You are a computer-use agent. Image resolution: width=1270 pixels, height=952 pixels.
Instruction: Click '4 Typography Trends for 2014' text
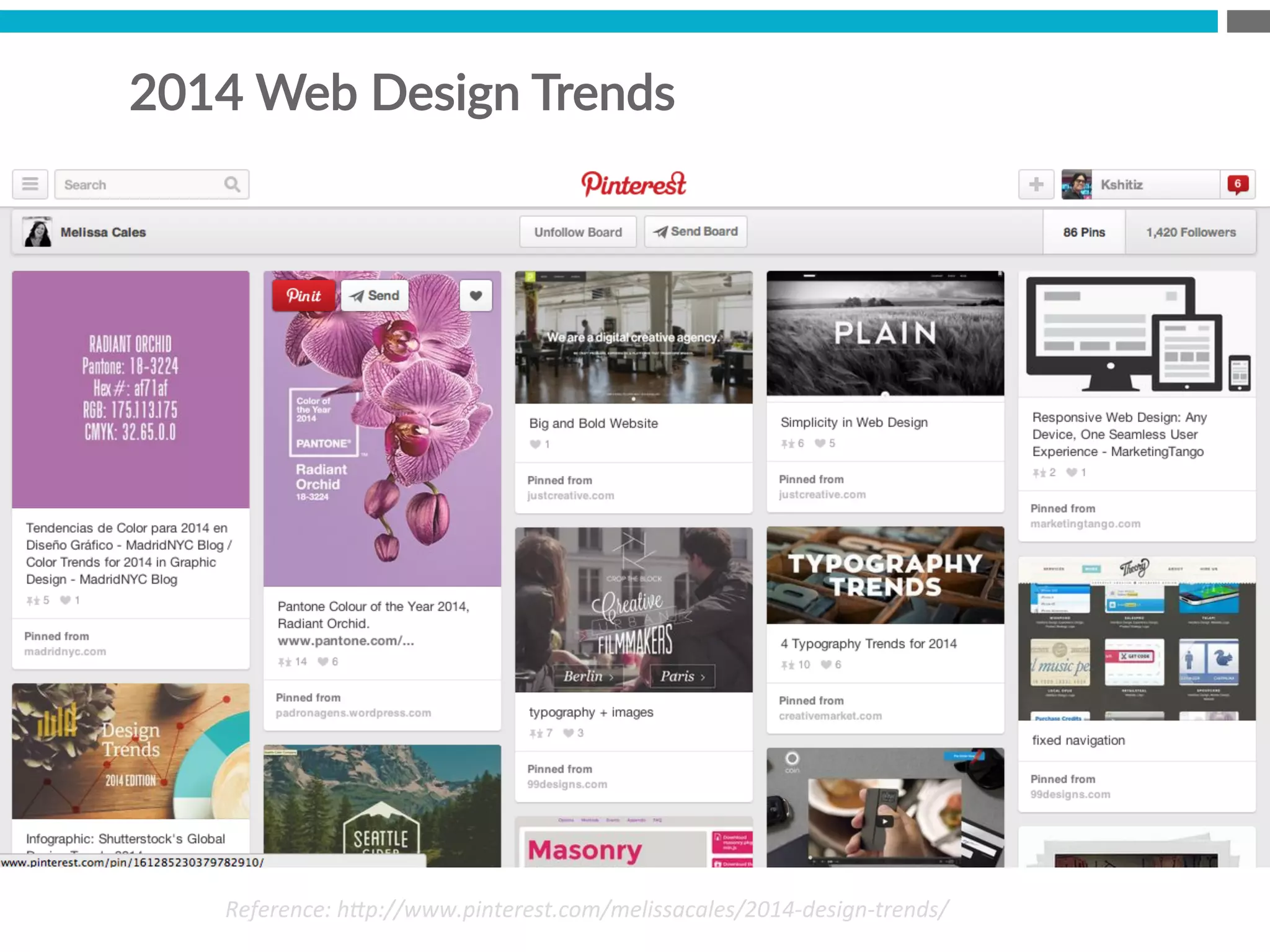coord(868,644)
